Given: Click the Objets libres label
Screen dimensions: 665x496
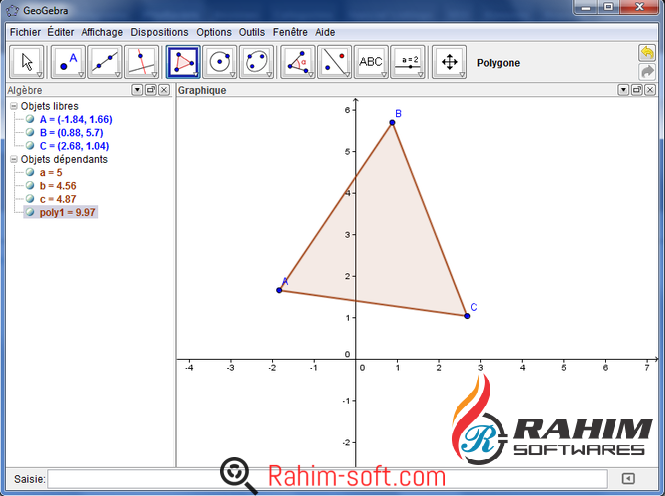Looking at the screenshot, I should (x=50, y=106).
